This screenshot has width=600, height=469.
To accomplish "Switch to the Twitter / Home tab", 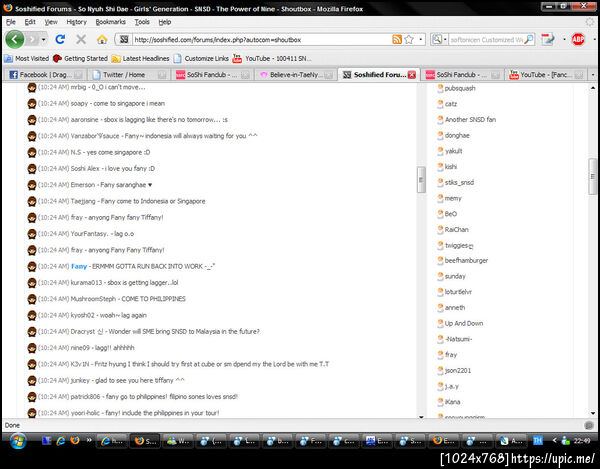I will click(129, 75).
